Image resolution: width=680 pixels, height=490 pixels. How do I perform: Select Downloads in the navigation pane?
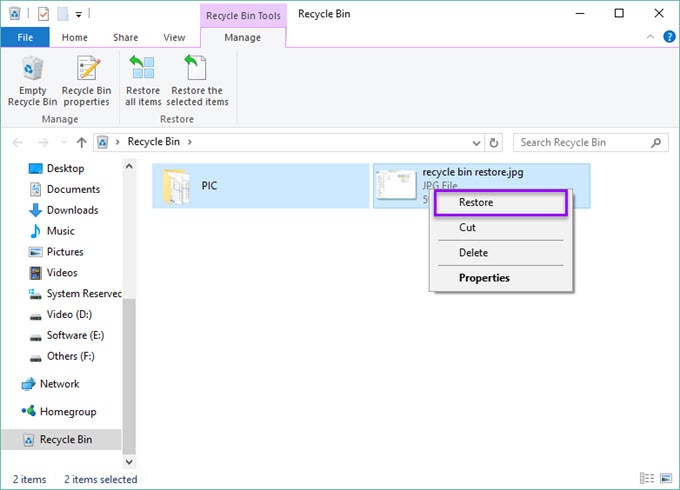point(72,210)
